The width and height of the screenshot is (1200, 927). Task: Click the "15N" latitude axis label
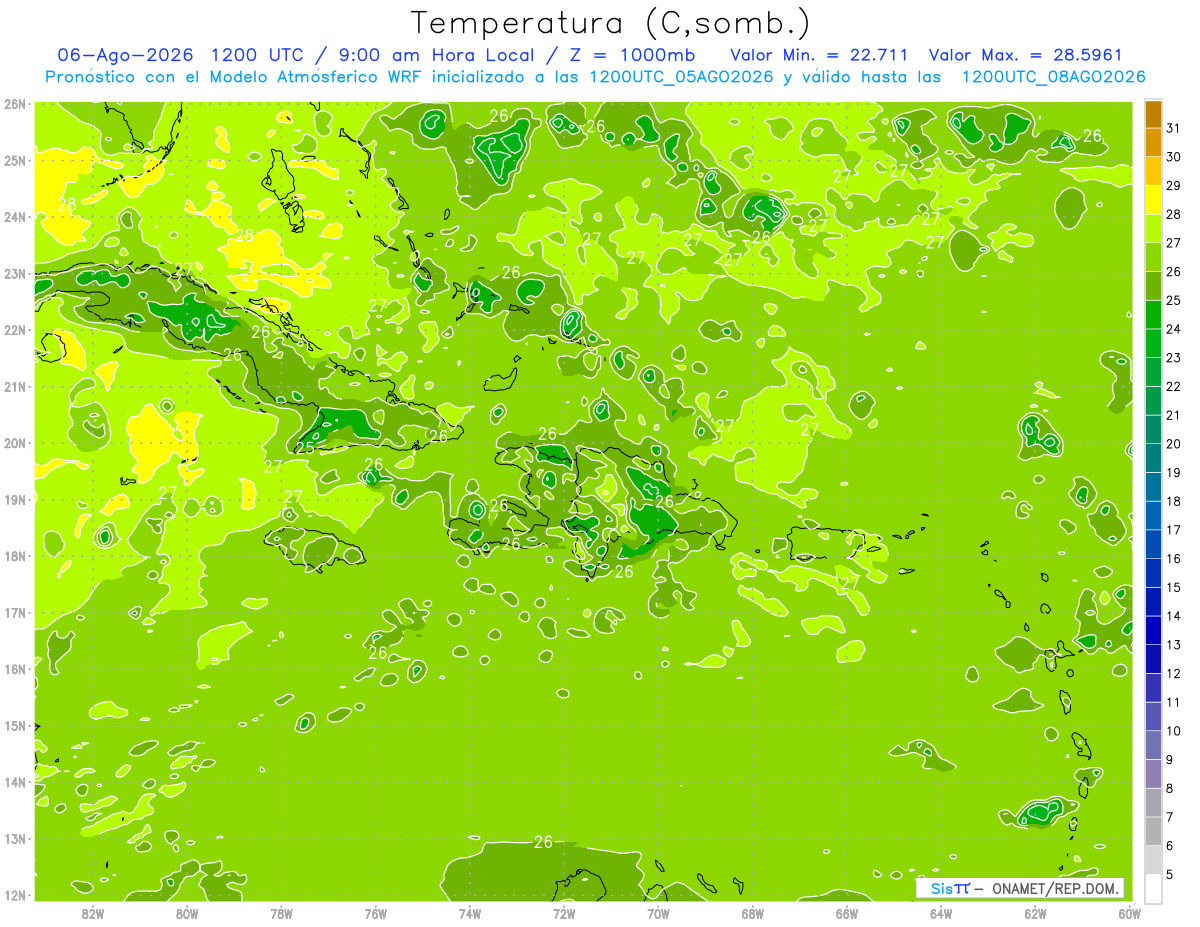click(x=15, y=726)
